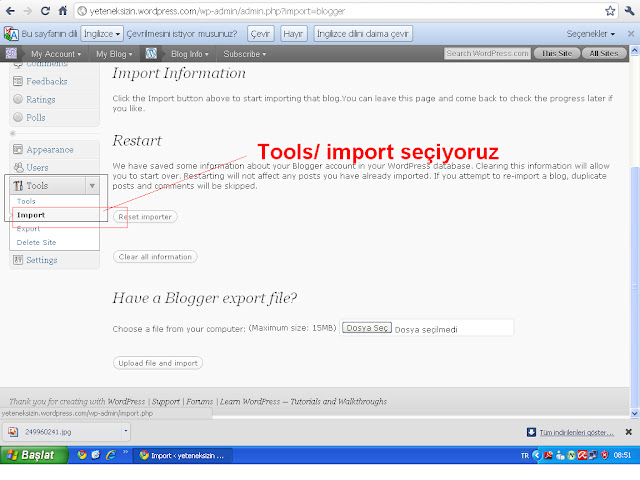Click the Polls sidebar icon
This screenshot has width=640, height=480.
(18, 117)
